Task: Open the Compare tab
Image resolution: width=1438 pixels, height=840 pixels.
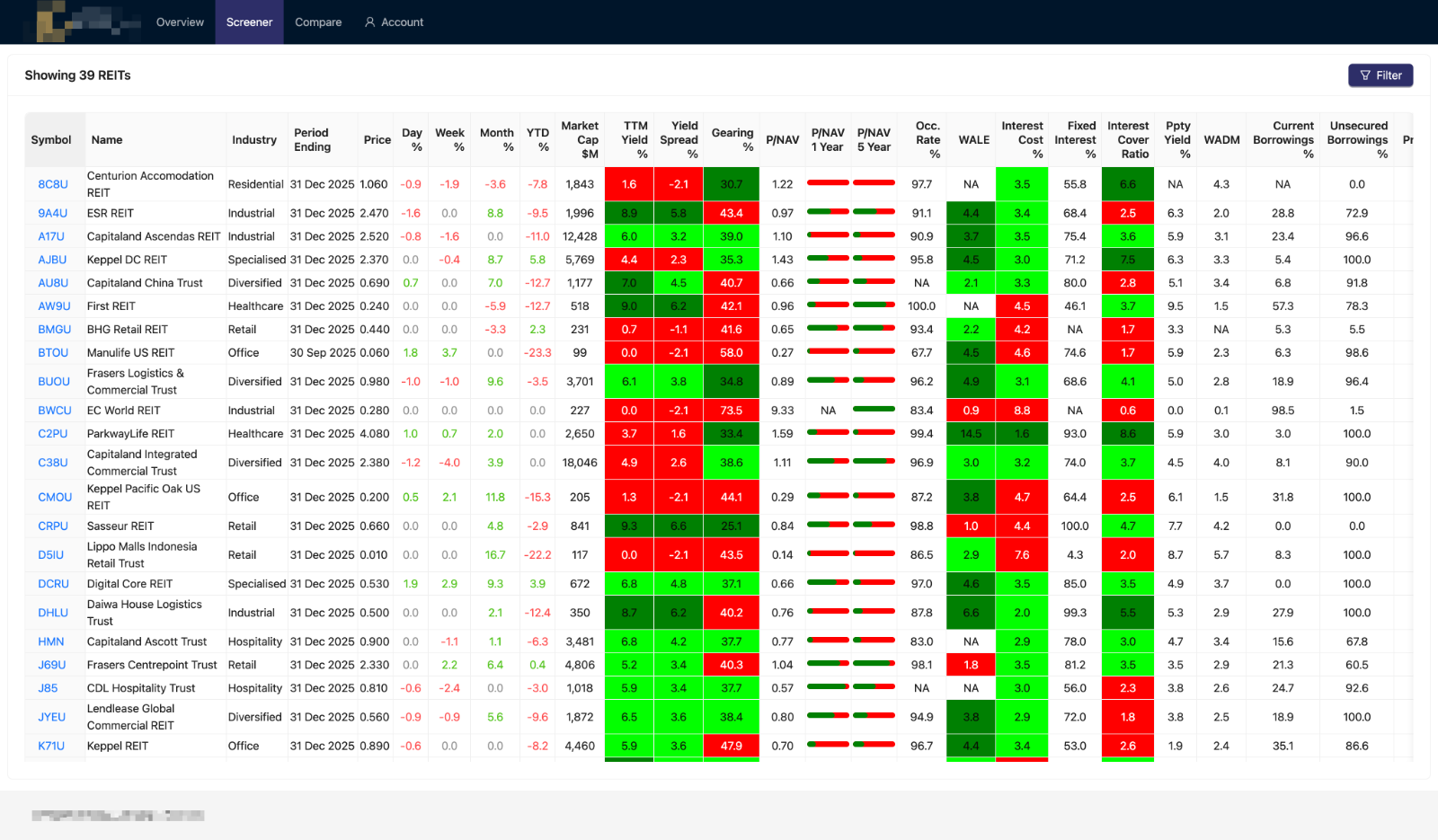Action: [318, 22]
